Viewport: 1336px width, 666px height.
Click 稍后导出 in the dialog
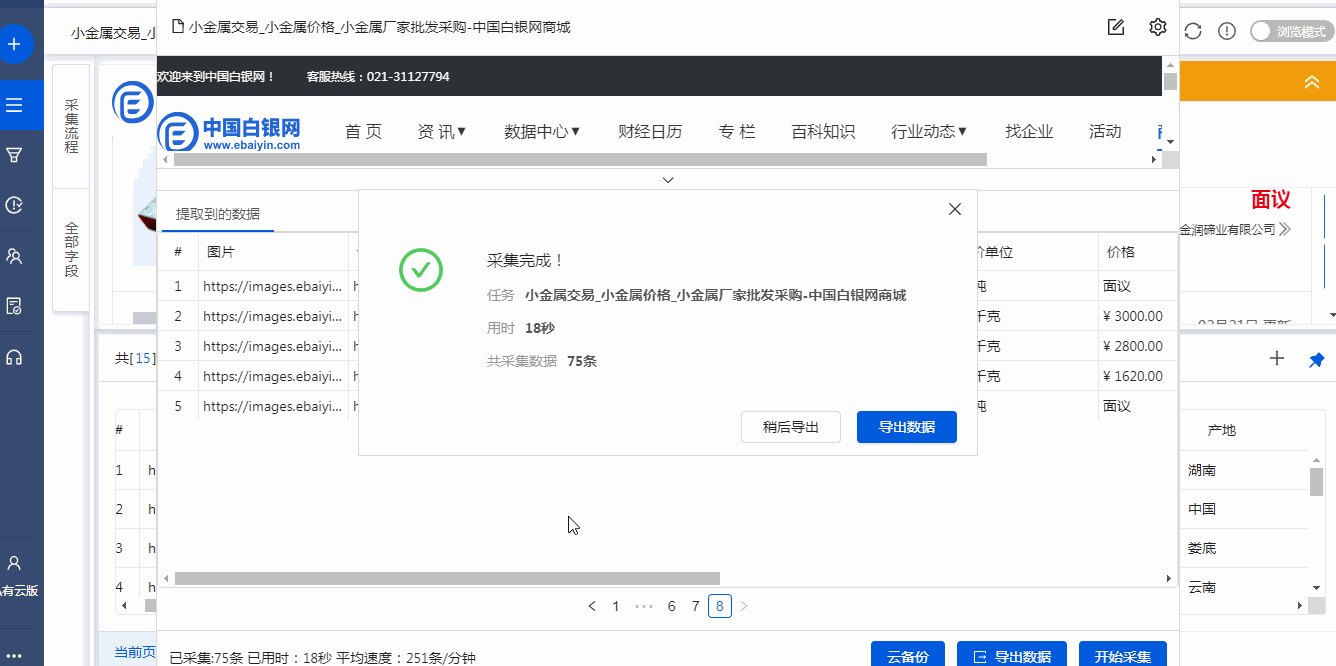pyautogui.click(x=791, y=427)
